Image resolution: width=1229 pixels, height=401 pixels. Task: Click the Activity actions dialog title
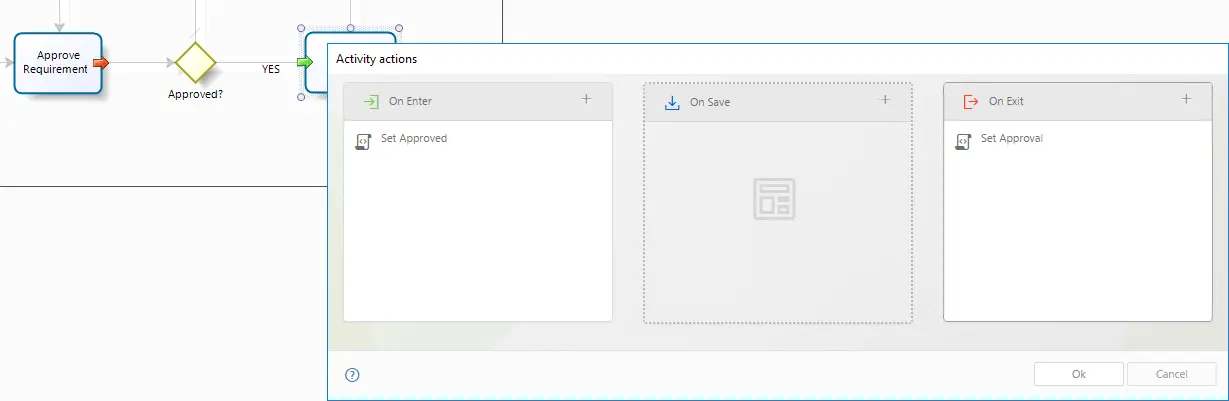377,59
